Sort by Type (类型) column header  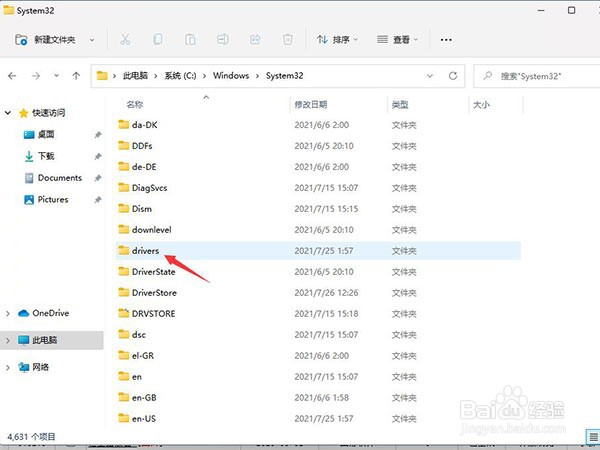tap(400, 104)
